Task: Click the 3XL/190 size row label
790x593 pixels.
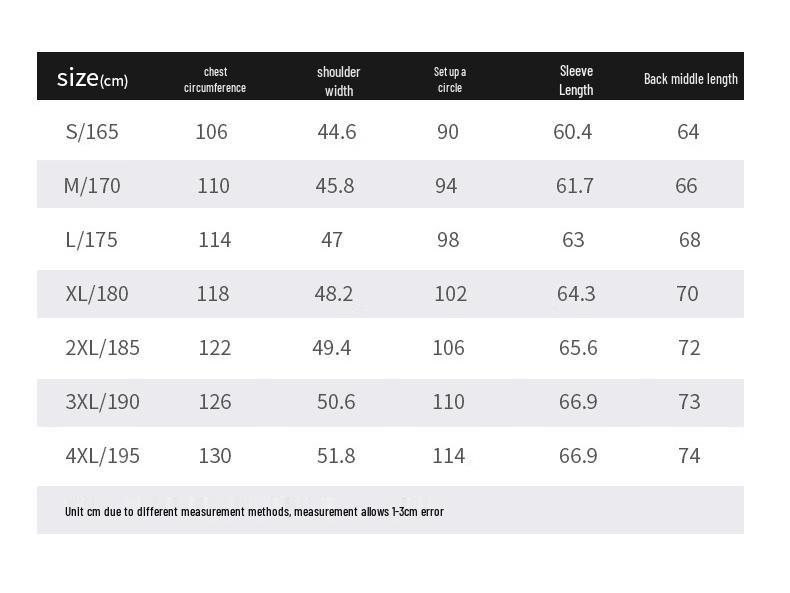Action: 102,402
